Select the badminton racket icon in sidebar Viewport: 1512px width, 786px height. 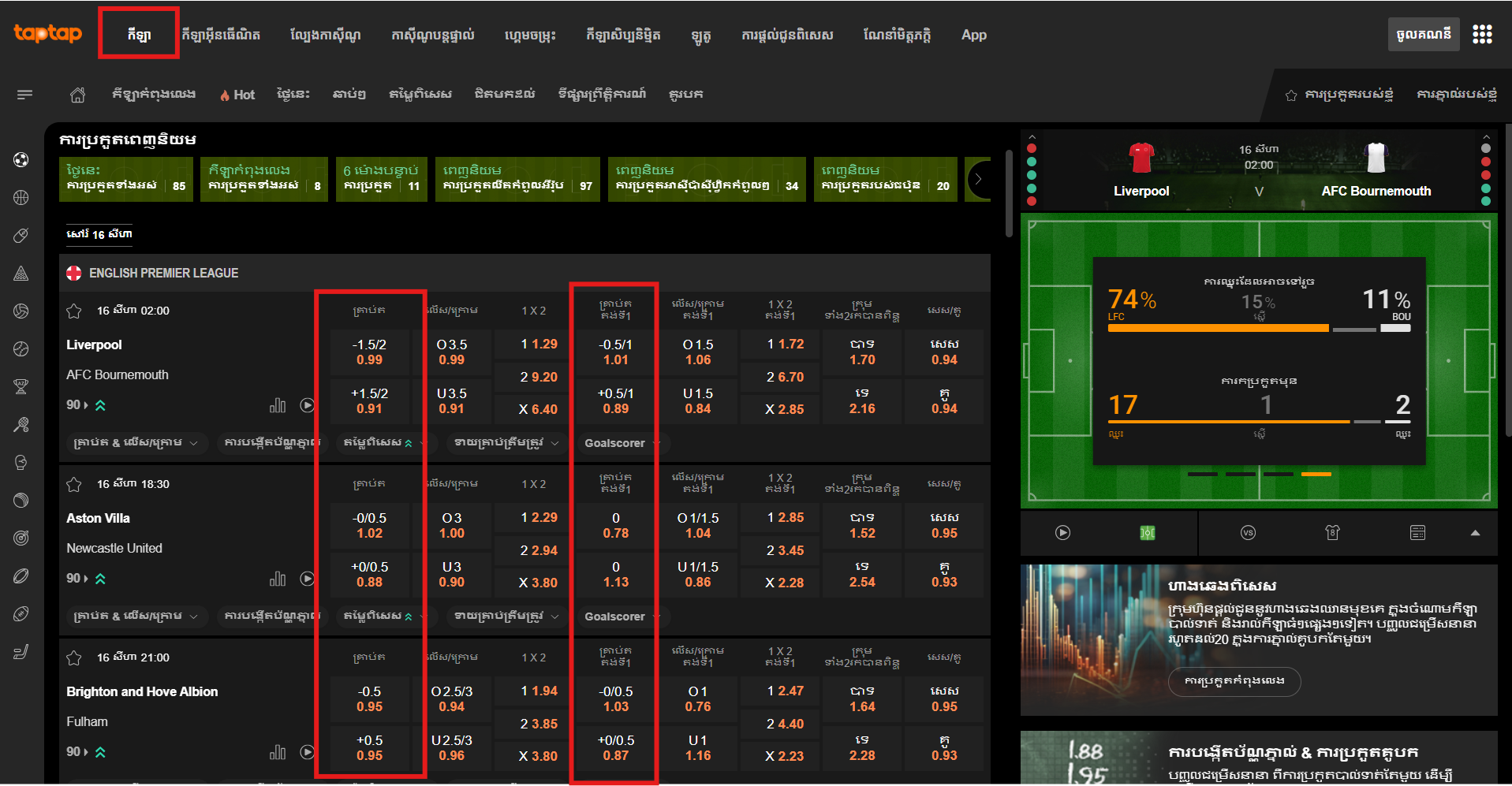[x=21, y=425]
